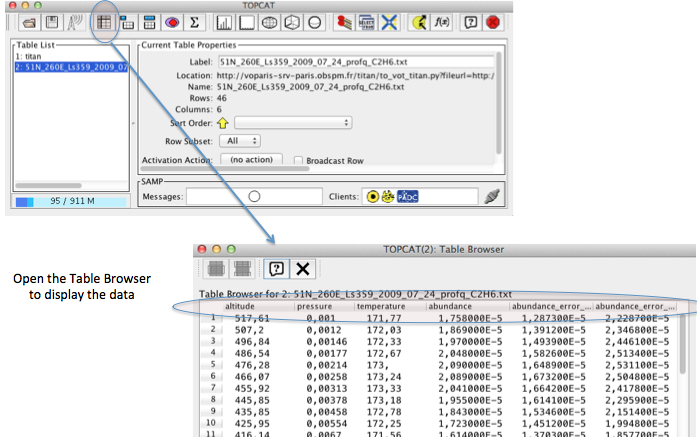Viewport: 697px width, 437px height.
Task: Click the Label text field
Action: [356, 62]
